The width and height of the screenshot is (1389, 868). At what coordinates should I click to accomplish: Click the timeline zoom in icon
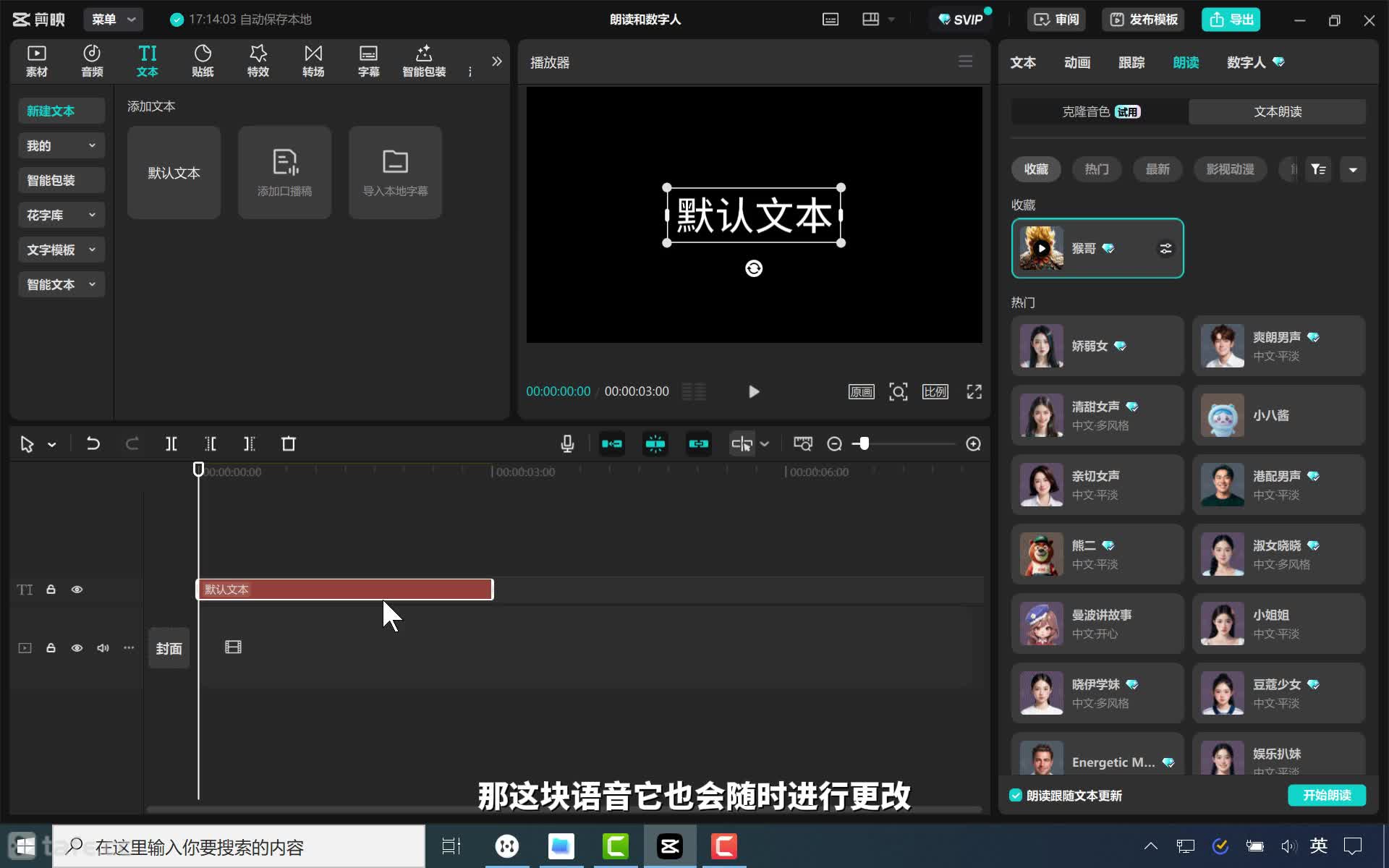click(974, 443)
